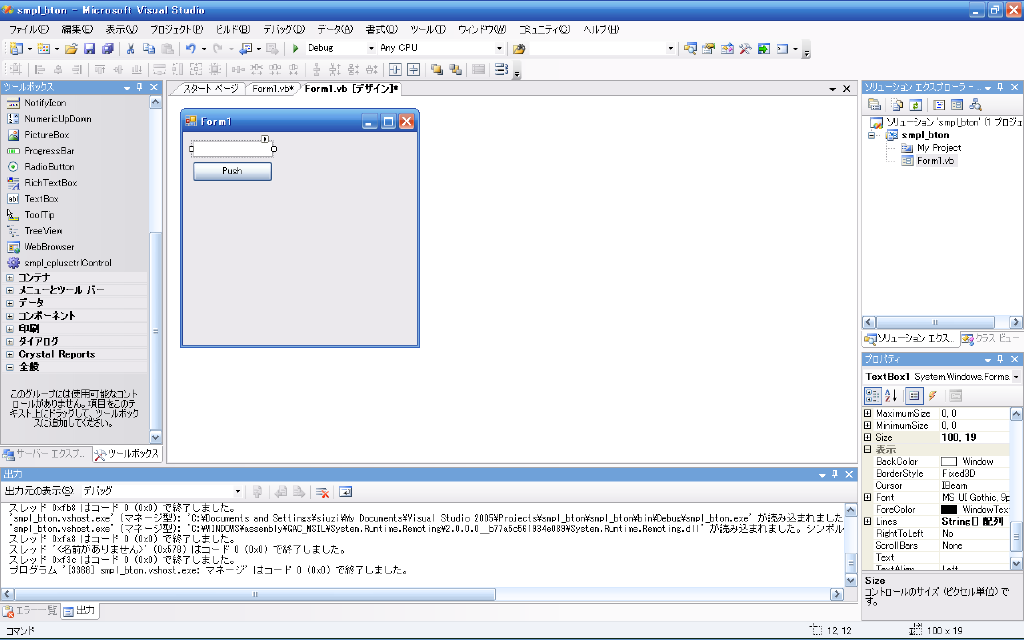1024x640 pixels.
Task: Click the Save All icon
Action: click(x=108, y=48)
